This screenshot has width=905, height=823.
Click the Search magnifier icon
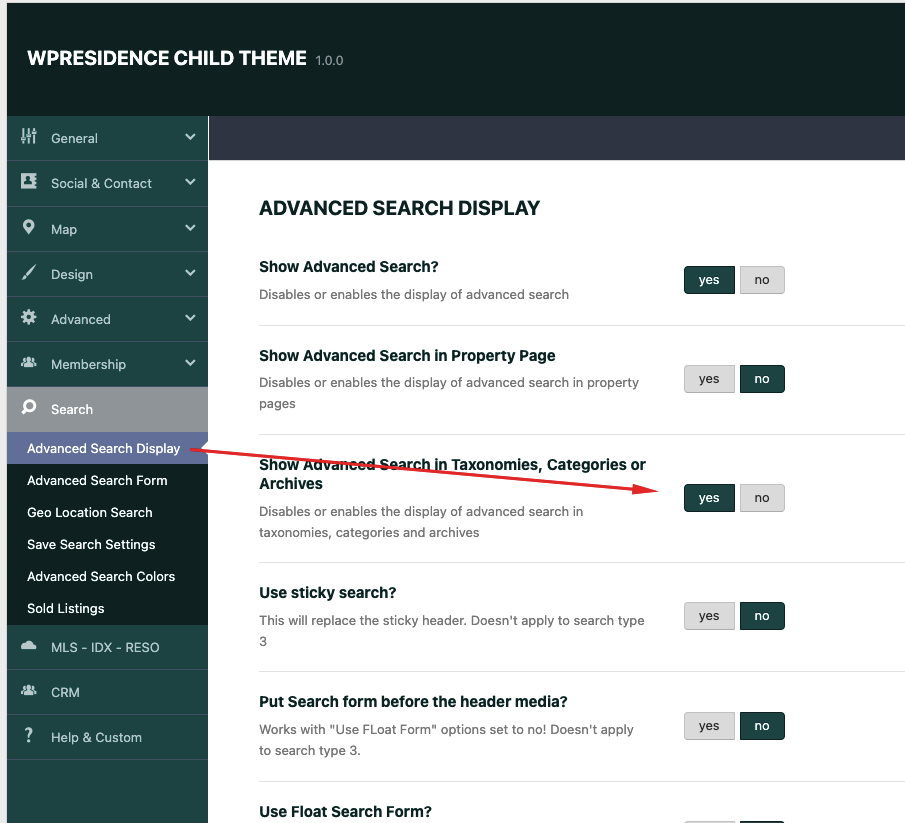(x=29, y=407)
